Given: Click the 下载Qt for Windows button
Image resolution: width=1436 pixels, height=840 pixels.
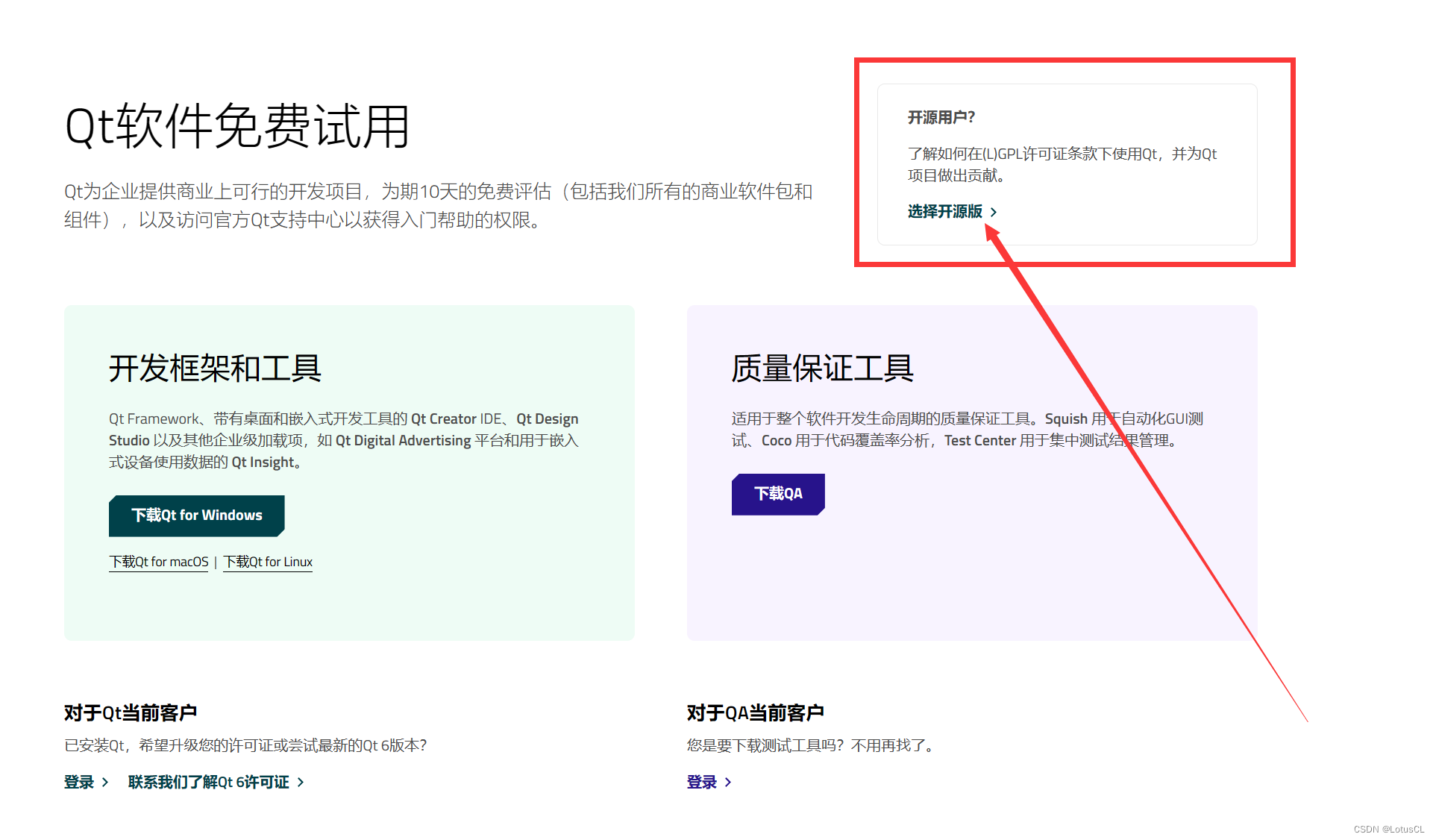Looking at the screenshot, I should pyautogui.click(x=196, y=515).
